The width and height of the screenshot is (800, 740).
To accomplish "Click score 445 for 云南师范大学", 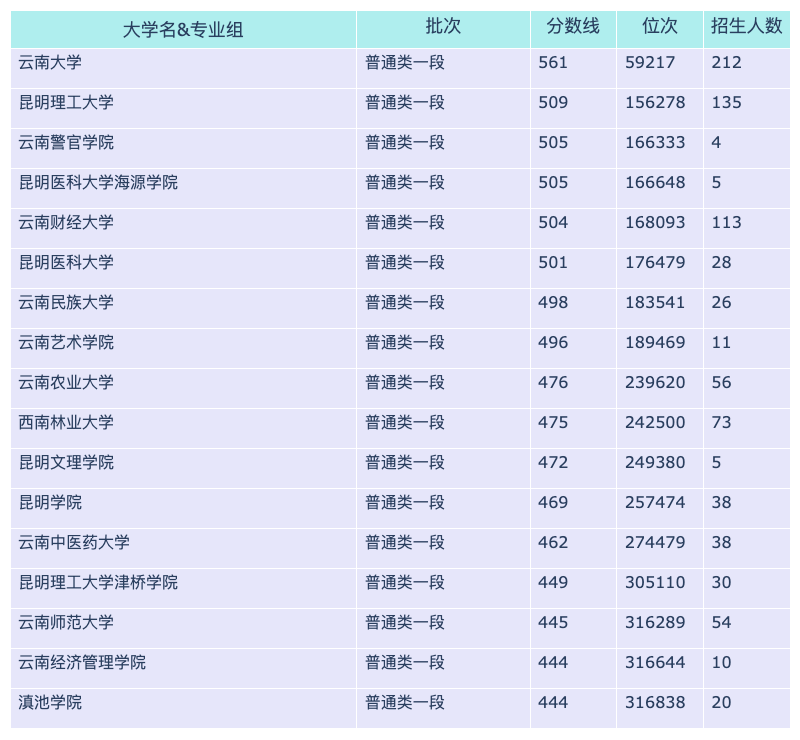I will (553, 623).
